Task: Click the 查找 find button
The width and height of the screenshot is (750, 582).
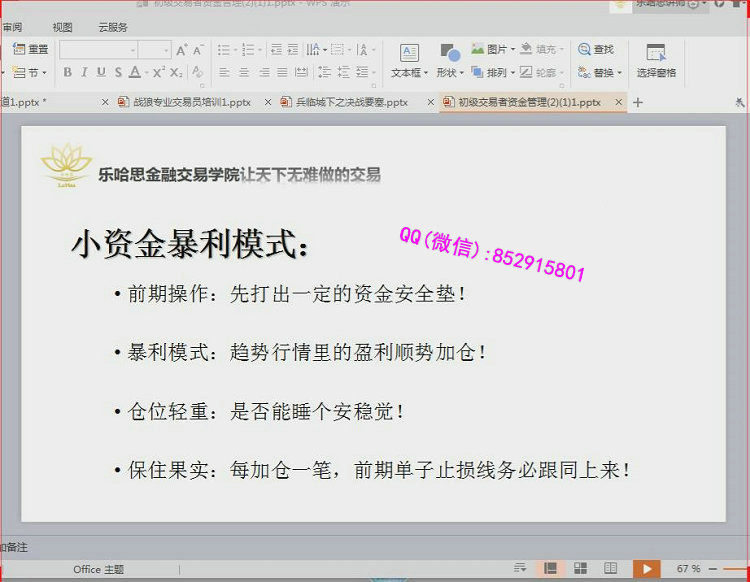Action: [x=596, y=49]
